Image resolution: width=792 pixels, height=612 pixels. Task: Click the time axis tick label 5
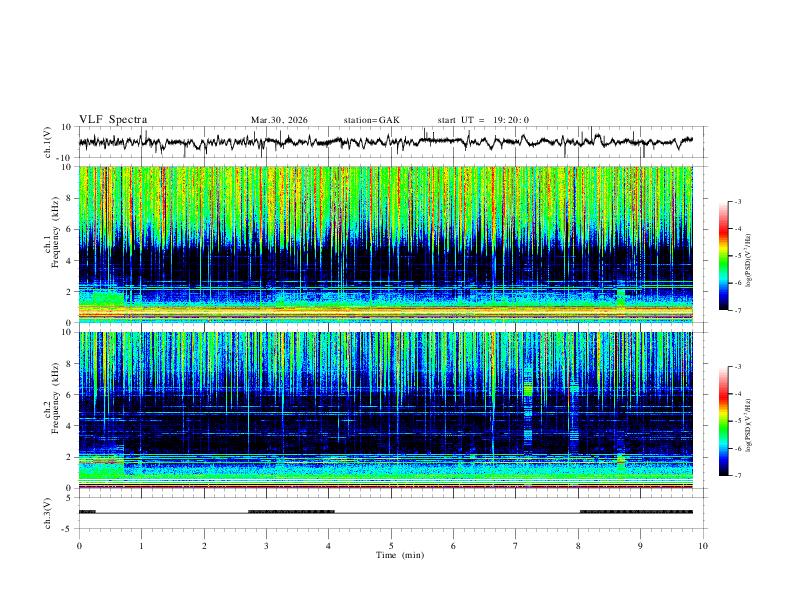tap(391, 546)
